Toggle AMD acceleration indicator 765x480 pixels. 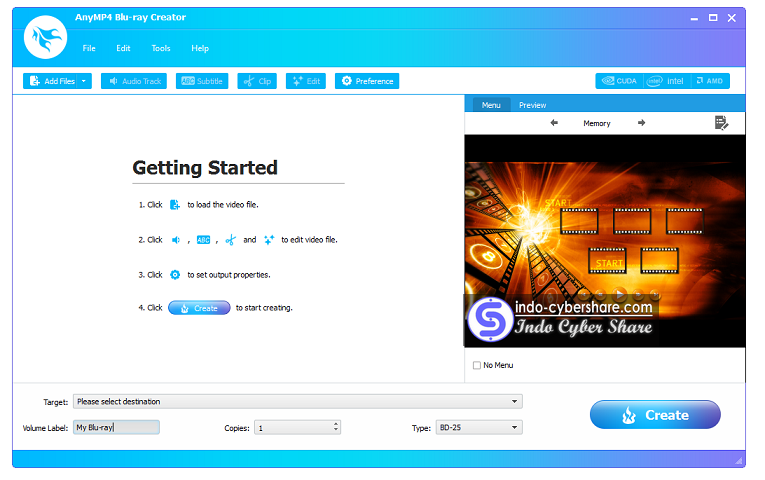[710, 81]
